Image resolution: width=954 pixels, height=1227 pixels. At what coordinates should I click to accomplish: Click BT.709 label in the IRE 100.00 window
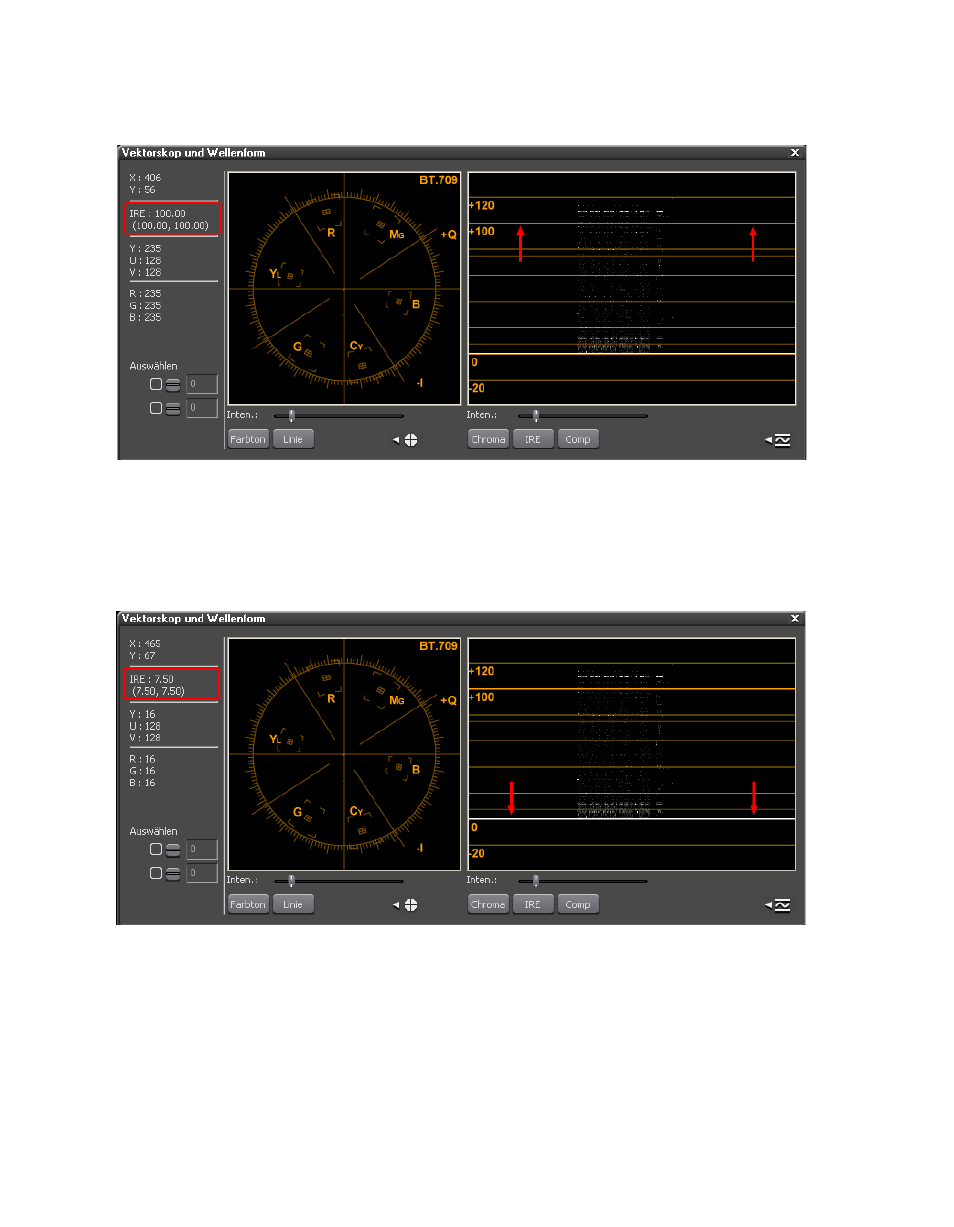tap(439, 180)
